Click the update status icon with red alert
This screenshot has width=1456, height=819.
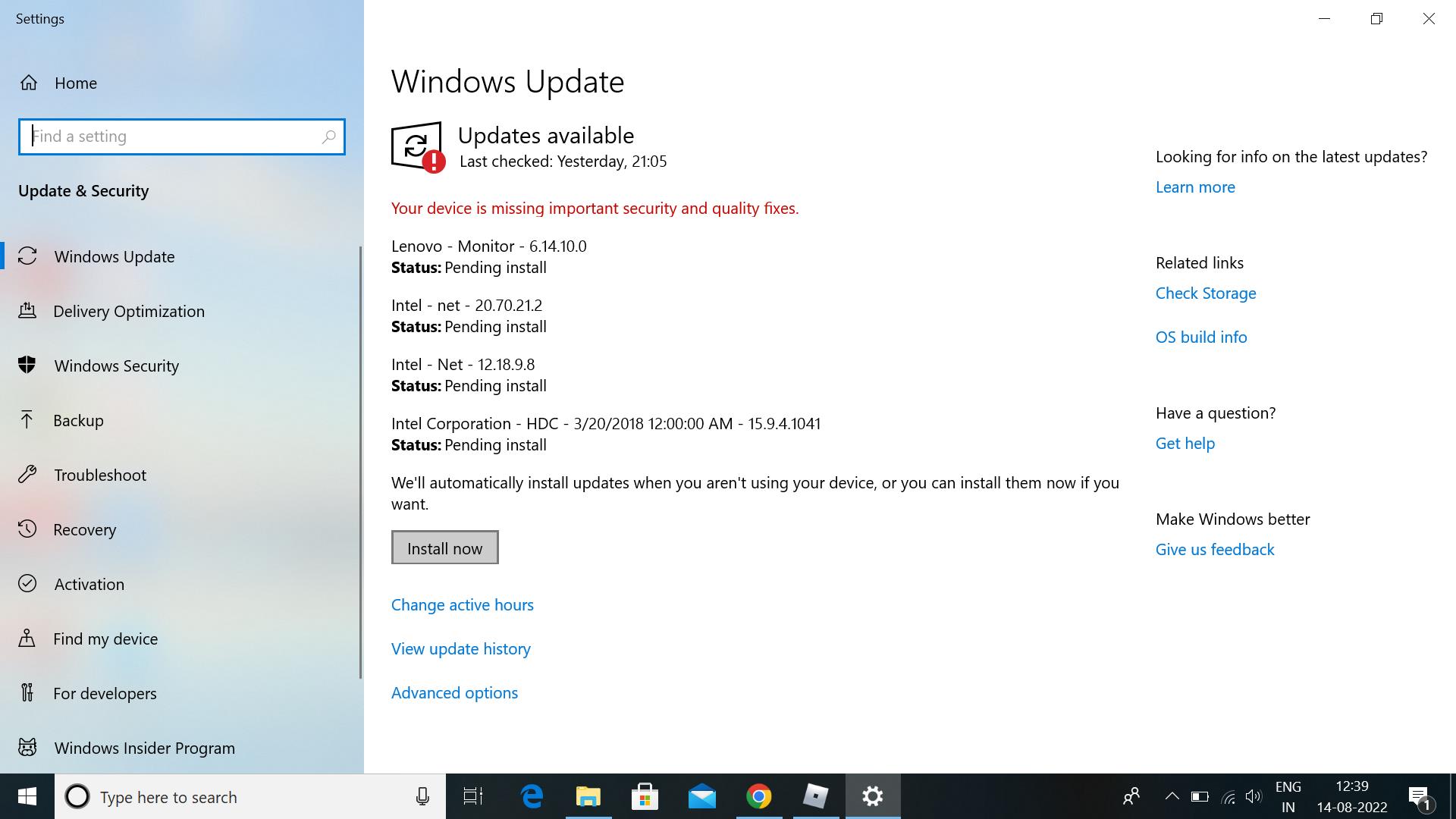coord(418,147)
